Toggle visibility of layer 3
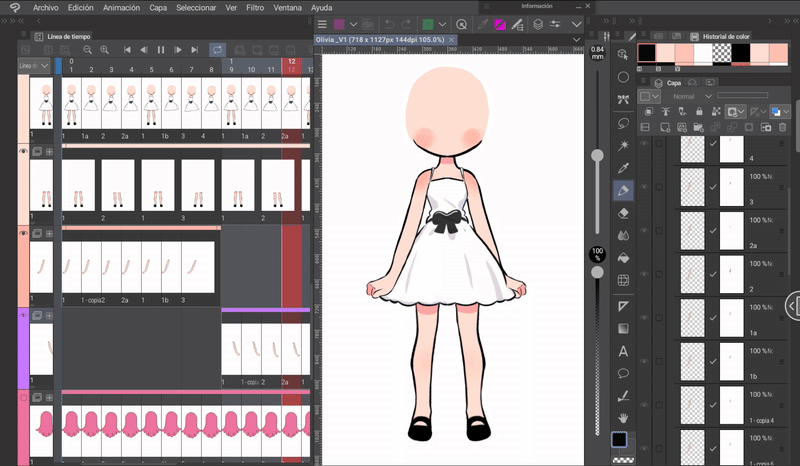The height and width of the screenshot is (466, 800). [644, 187]
